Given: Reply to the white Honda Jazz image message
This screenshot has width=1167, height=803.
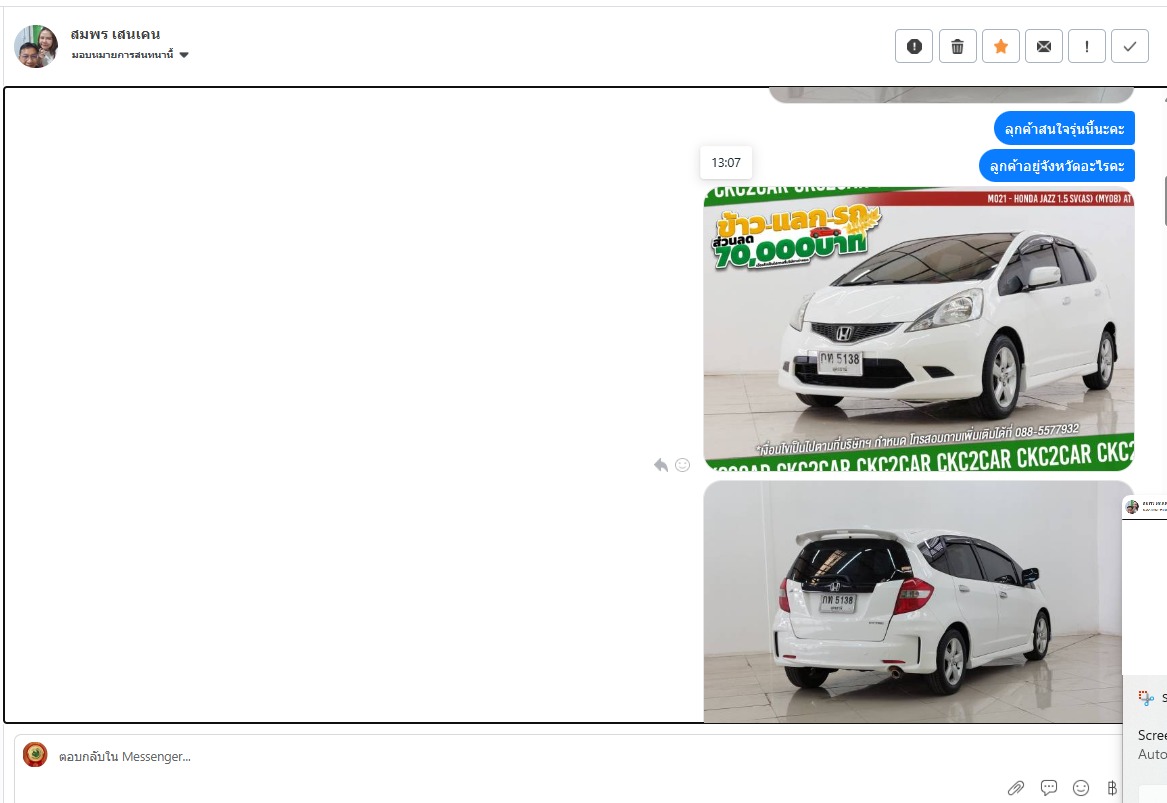Looking at the screenshot, I should [660, 465].
